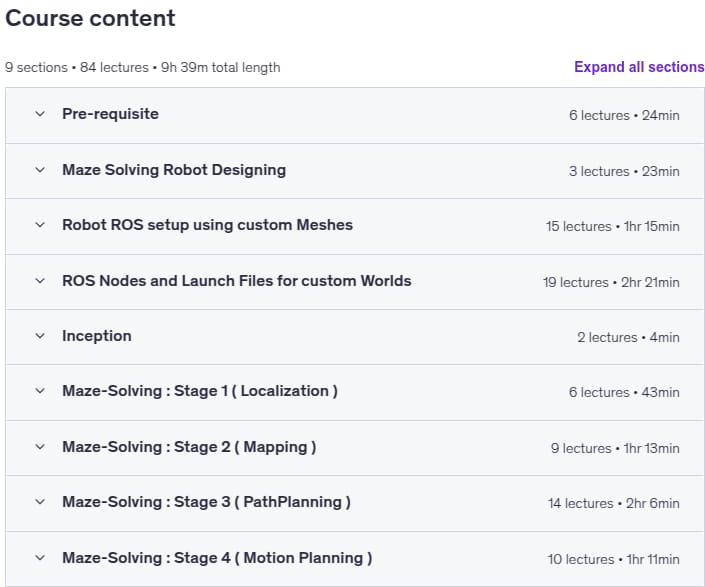Viewport: 705px width, 587px height.
Task: Open the Inception section title
Action: 97,336
